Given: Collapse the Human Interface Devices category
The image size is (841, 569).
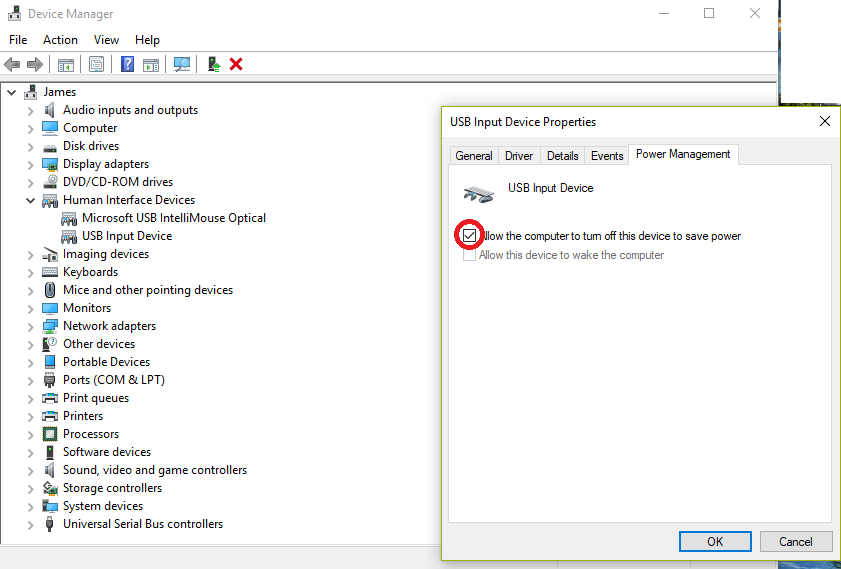Looking at the screenshot, I should (30, 200).
